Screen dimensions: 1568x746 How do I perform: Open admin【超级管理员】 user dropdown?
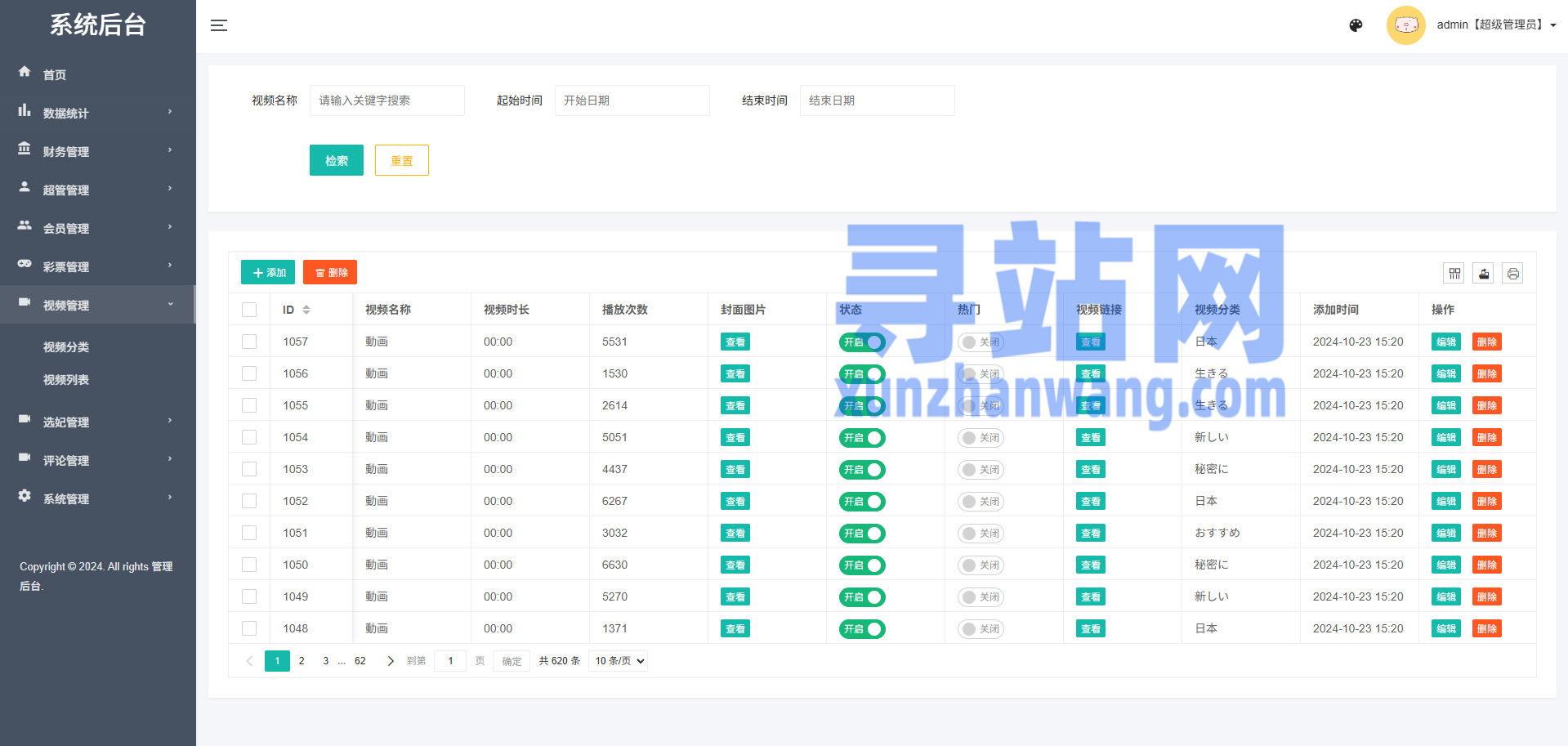tap(1495, 25)
